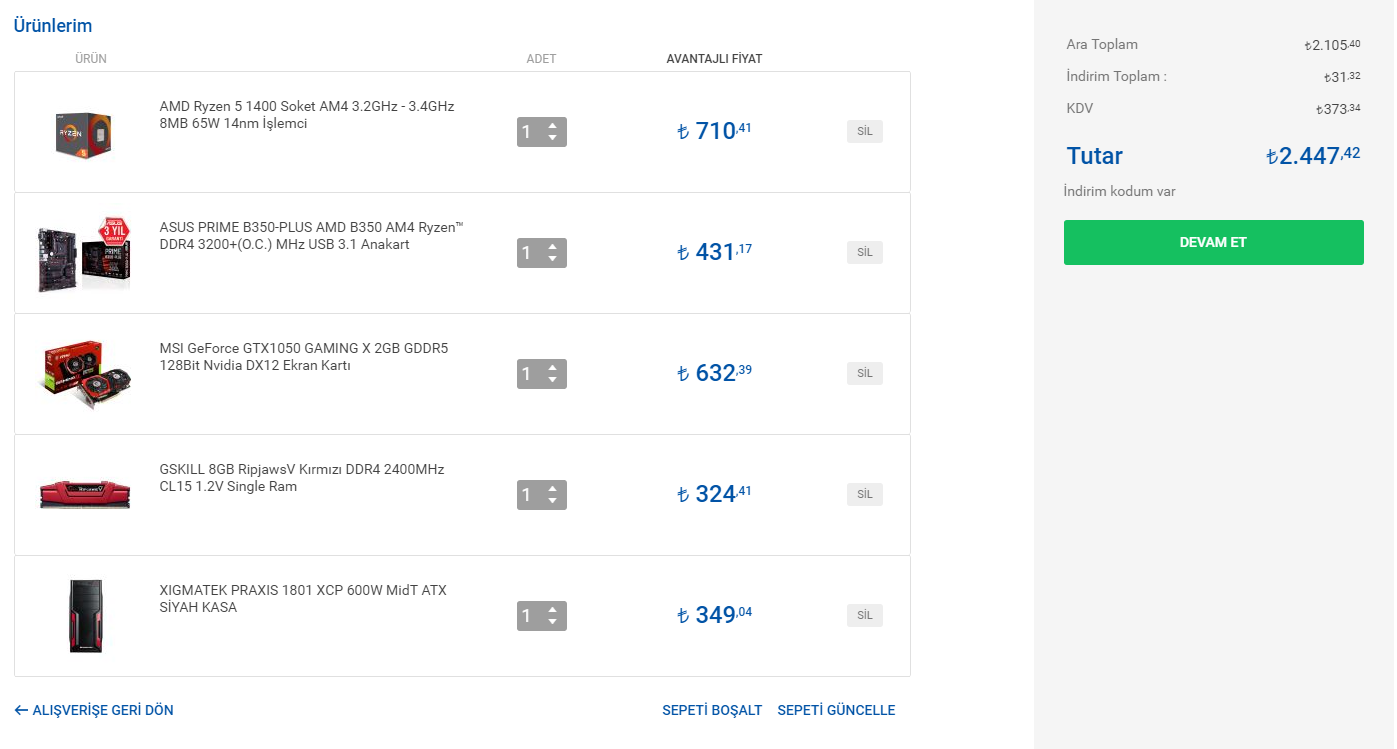Go back via ALIŞVERİŞE GERİ DÖN
The height and width of the screenshot is (749, 1397).
coord(94,710)
